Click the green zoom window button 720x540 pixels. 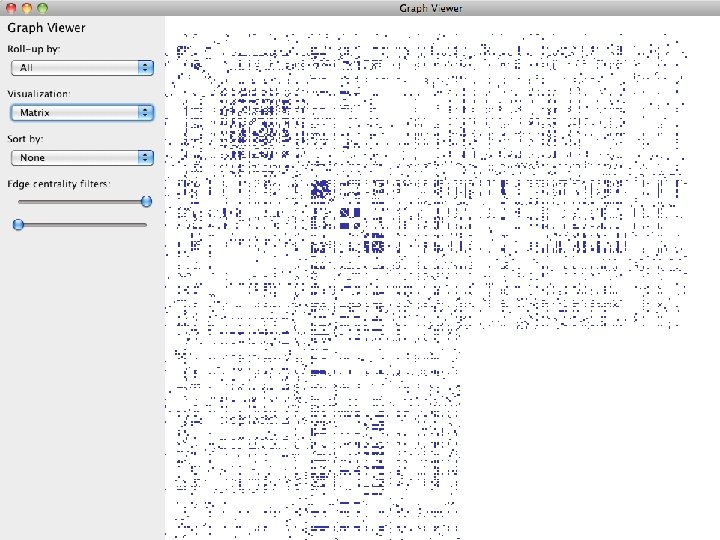[42, 8]
